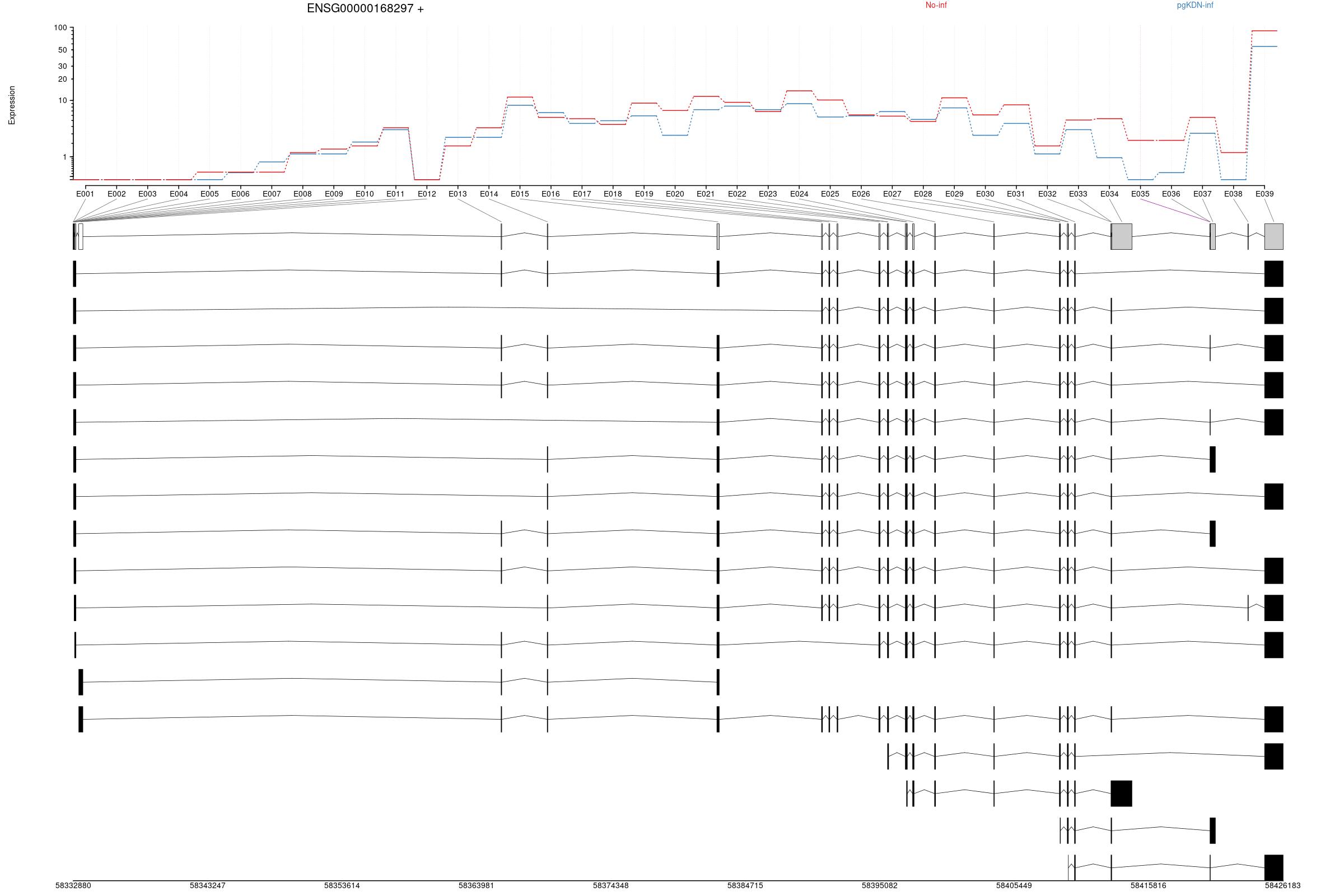The width and height of the screenshot is (1344, 896).
Task: Click exon label E023
Action: [x=768, y=194]
